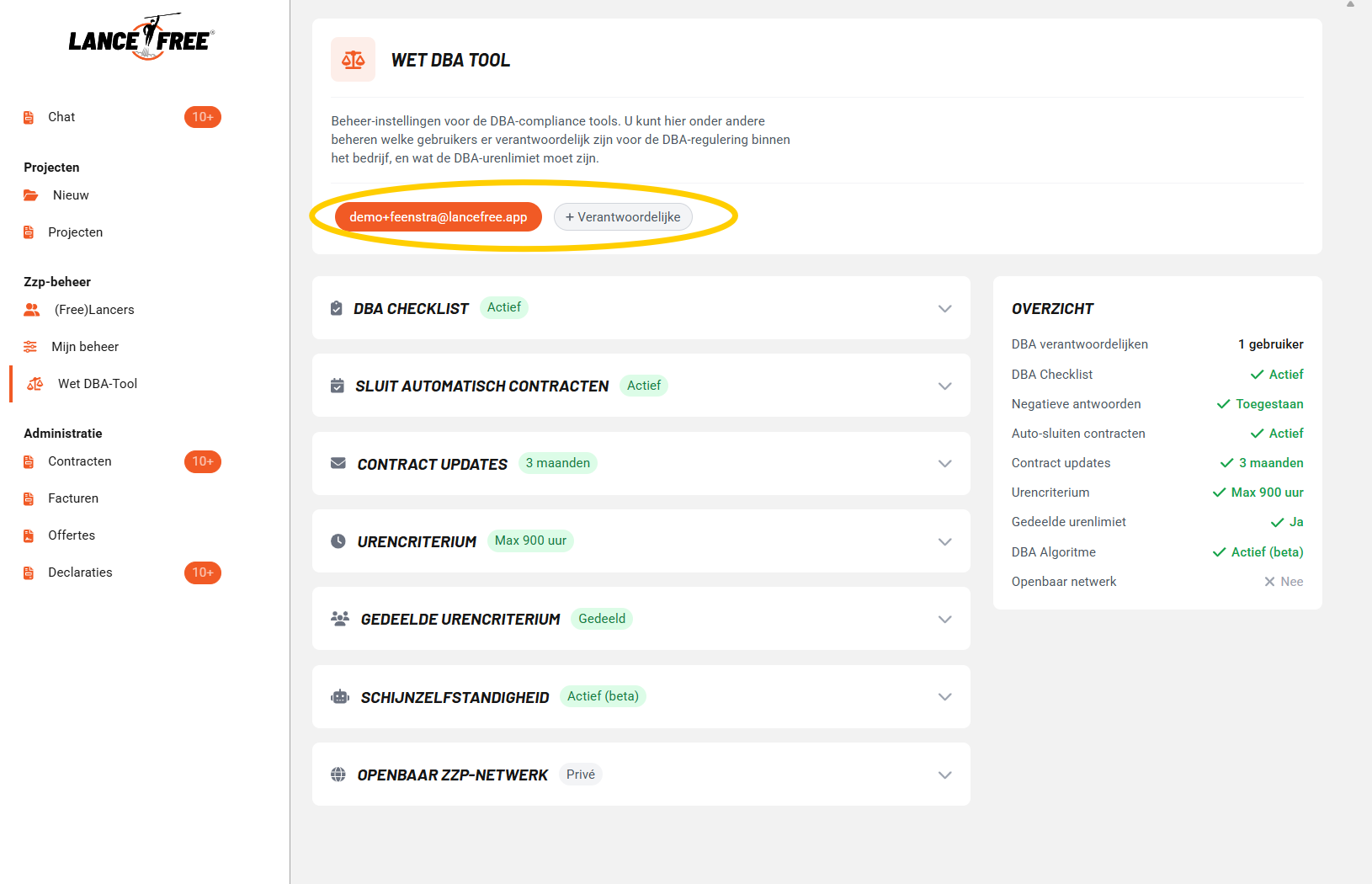
Task: Click the scales icon beside Wet DBA Tool title
Action: [353, 60]
